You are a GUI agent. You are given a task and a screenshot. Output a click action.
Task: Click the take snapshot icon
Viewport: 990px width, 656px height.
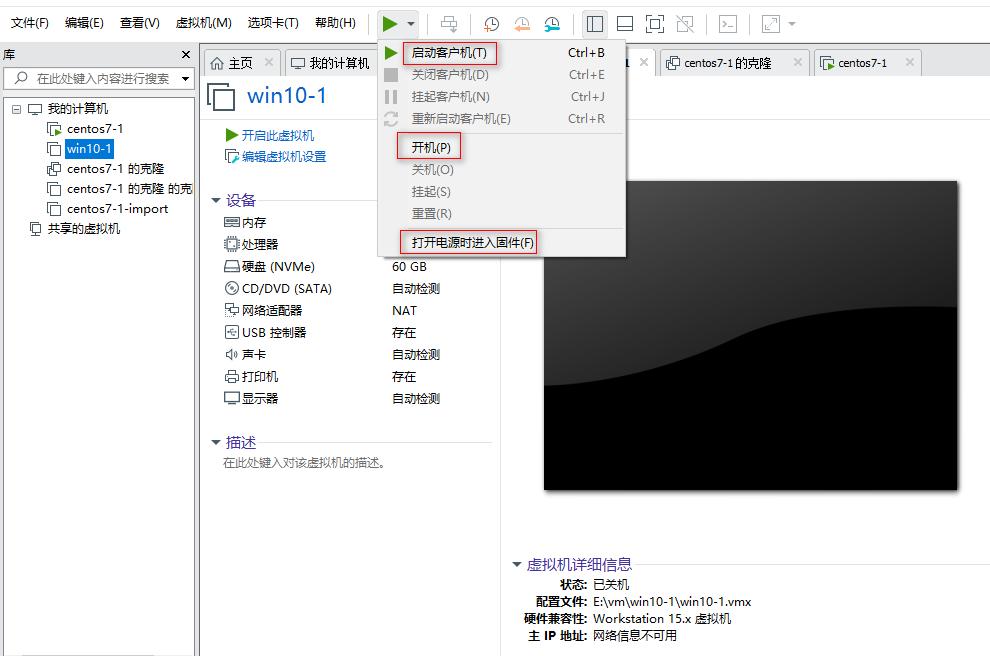(x=491, y=23)
